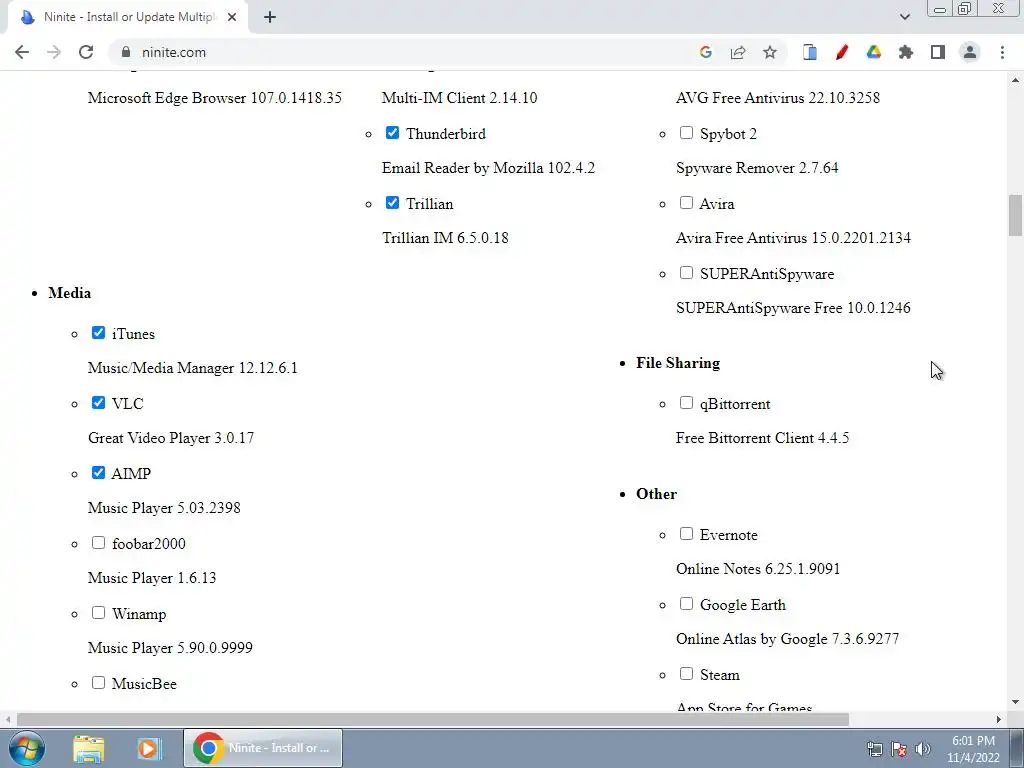Open the volume speaker tray icon
This screenshot has width=1024, height=768.
click(923, 748)
